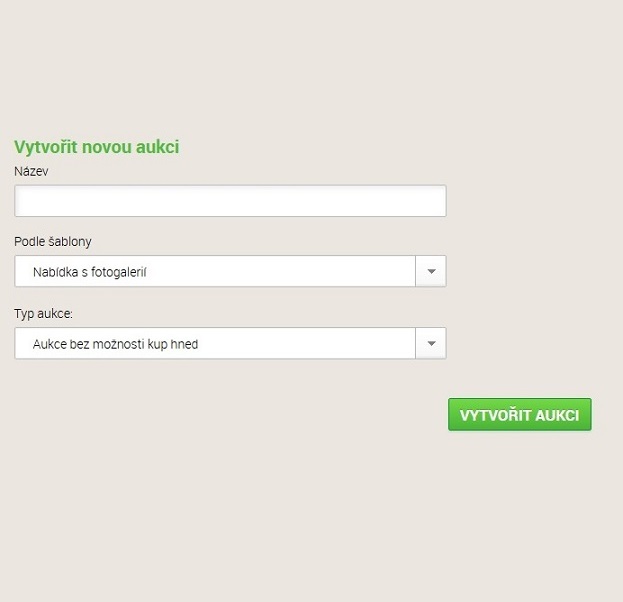
Task: Click the Název field label
Action: [x=31, y=171]
